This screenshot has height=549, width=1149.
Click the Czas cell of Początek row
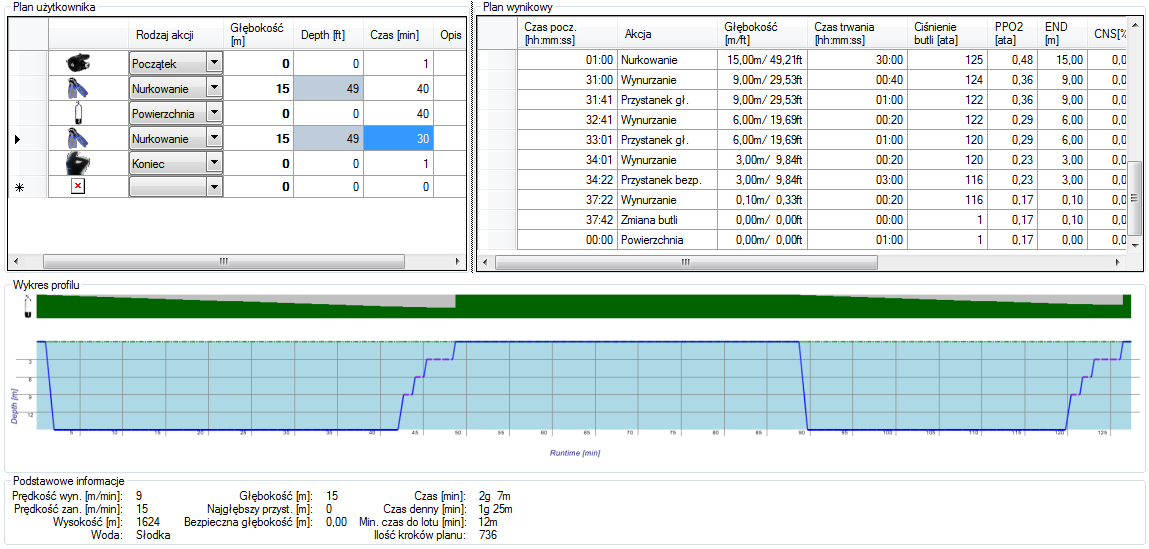[398, 64]
